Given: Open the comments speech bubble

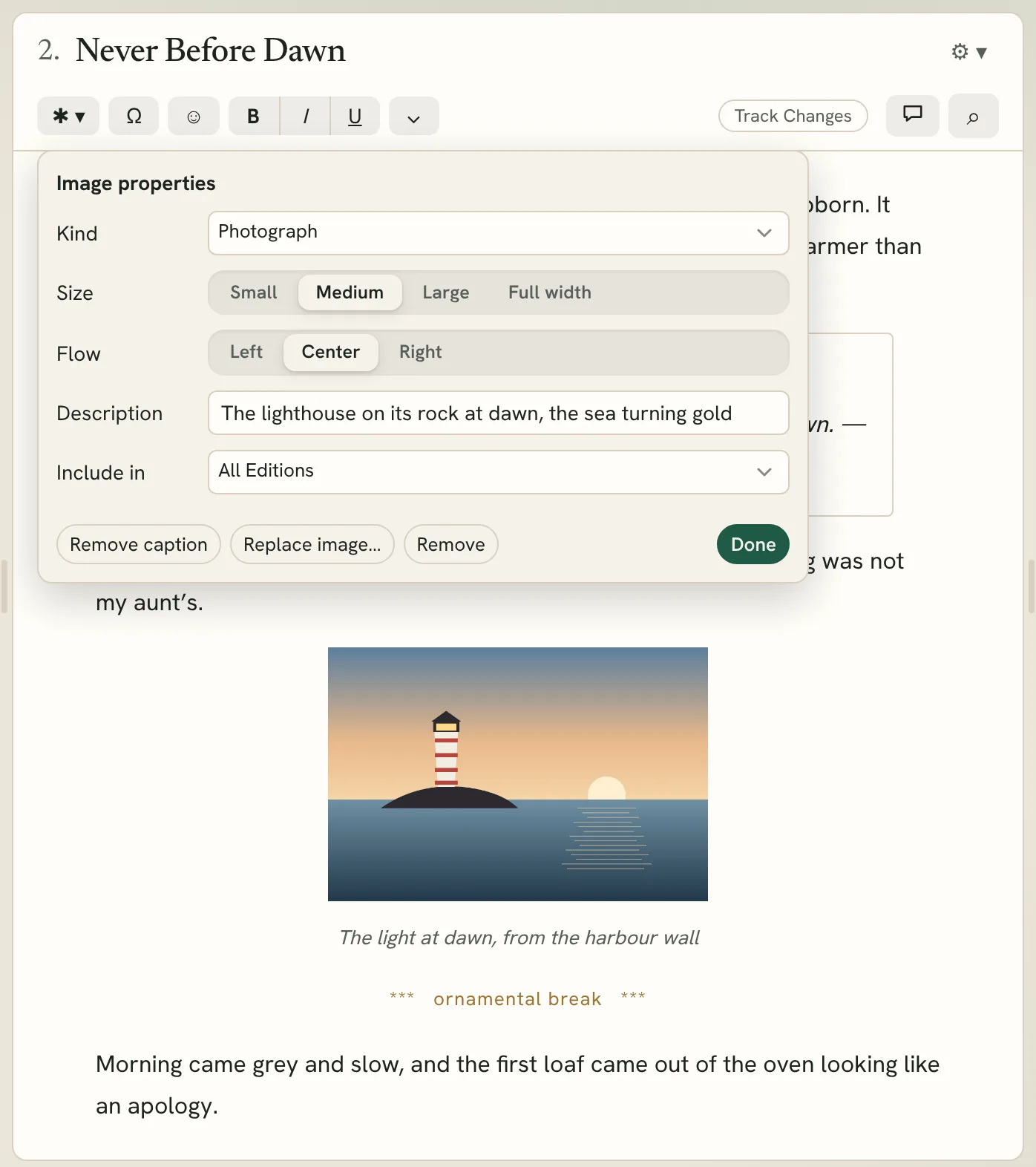Looking at the screenshot, I should click(913, 115).
